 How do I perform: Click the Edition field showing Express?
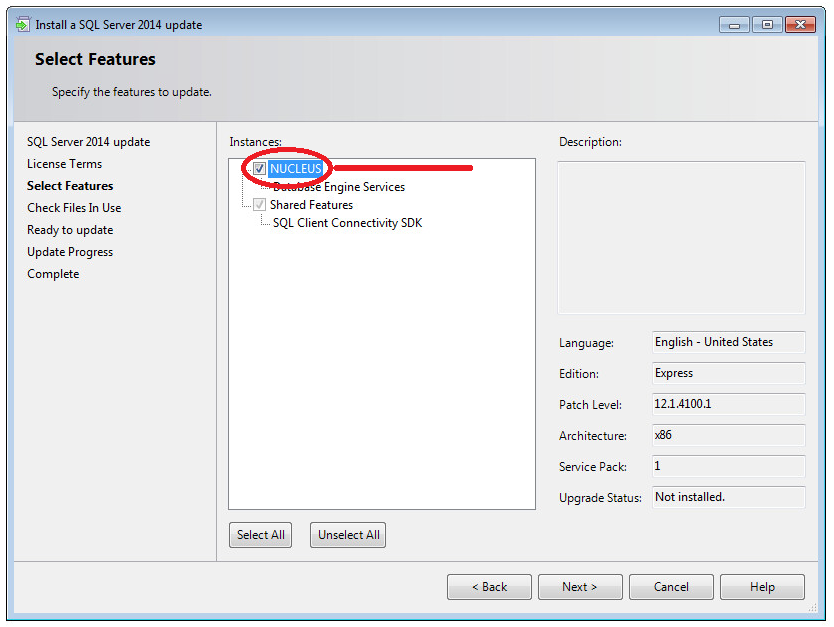tap(728, 373)
